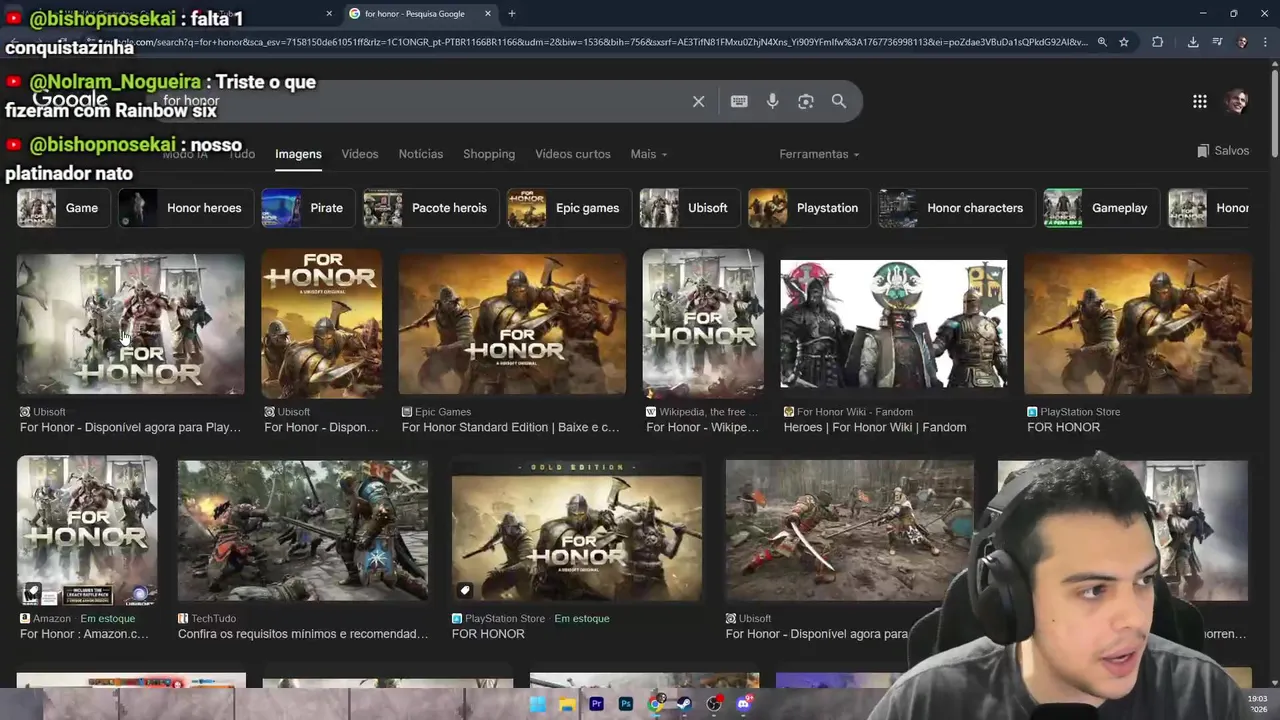Select the Imagens tab
1280x720 pixels.
pyautogui.click(x=298, y=154)
